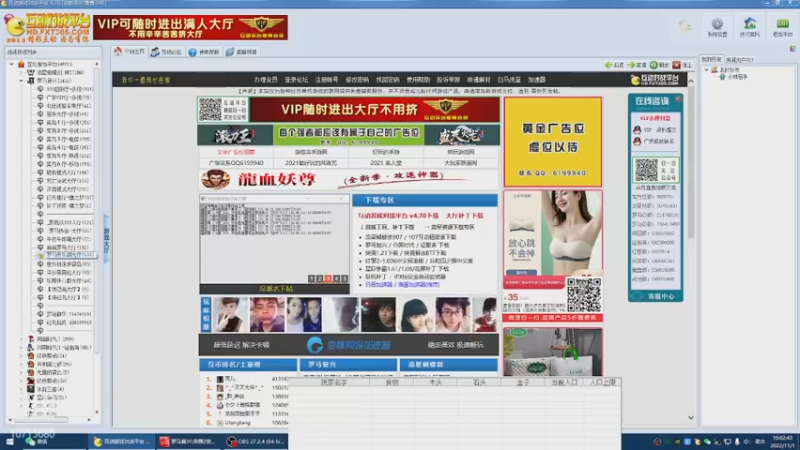Switch to the 平台主页 home tab

(129, 52)
